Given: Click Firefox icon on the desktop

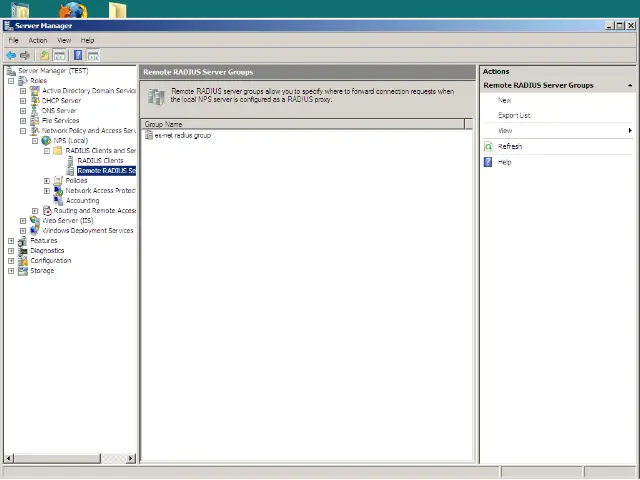Looking at the screenshot, I should coord(73,9).
